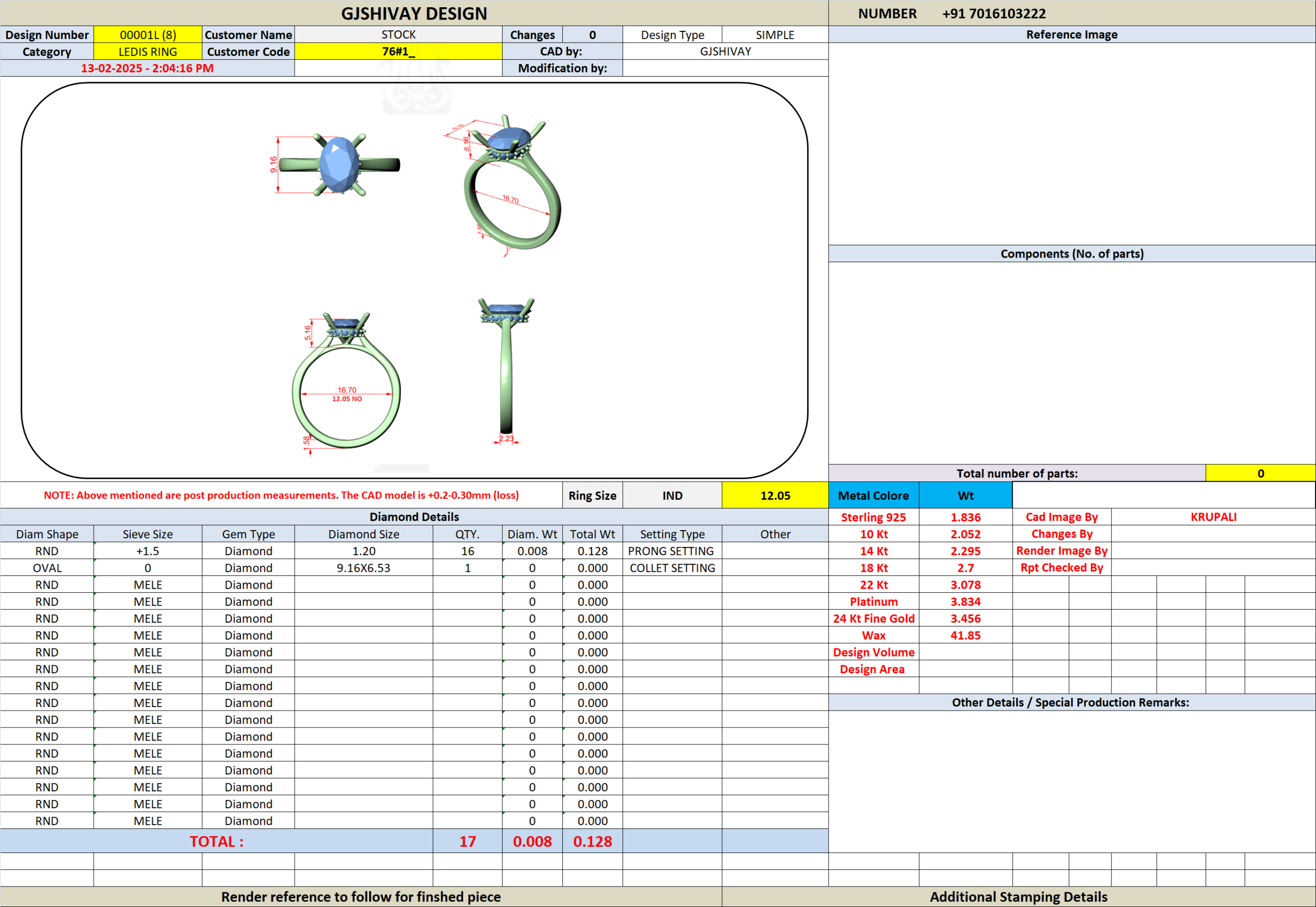Select the LEDIS RING category cell
The width and height of the screenshot is (1316, 907).
pyautogui.click(x=148, y=52)
